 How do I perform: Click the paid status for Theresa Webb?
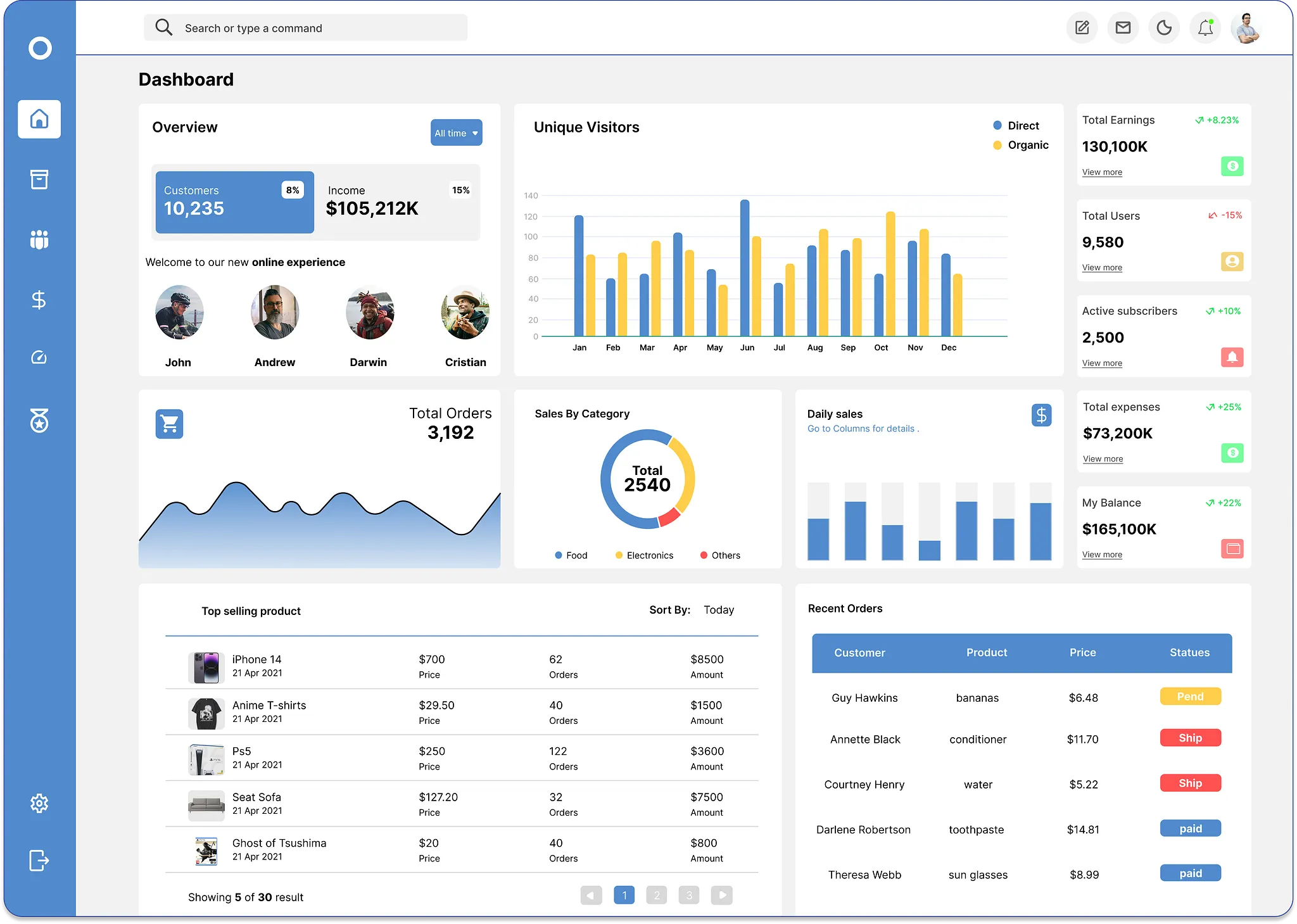pos(1191,873)
